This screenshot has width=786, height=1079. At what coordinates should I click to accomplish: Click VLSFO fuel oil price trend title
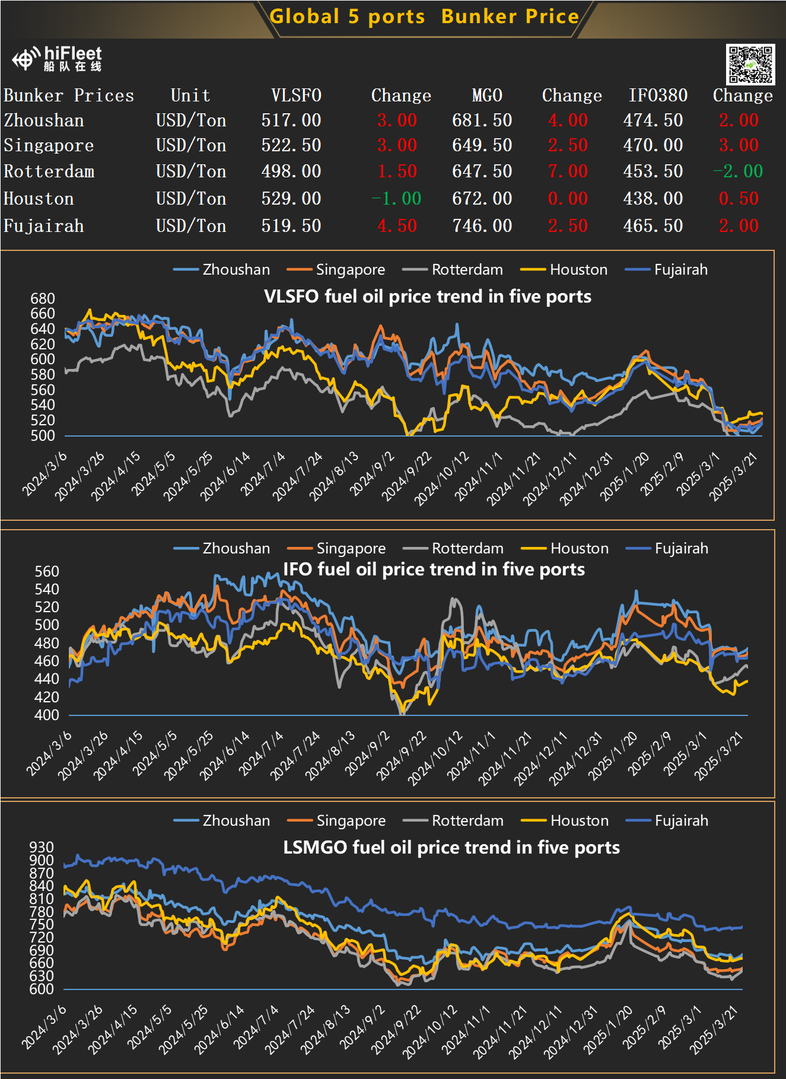[427, 297]
